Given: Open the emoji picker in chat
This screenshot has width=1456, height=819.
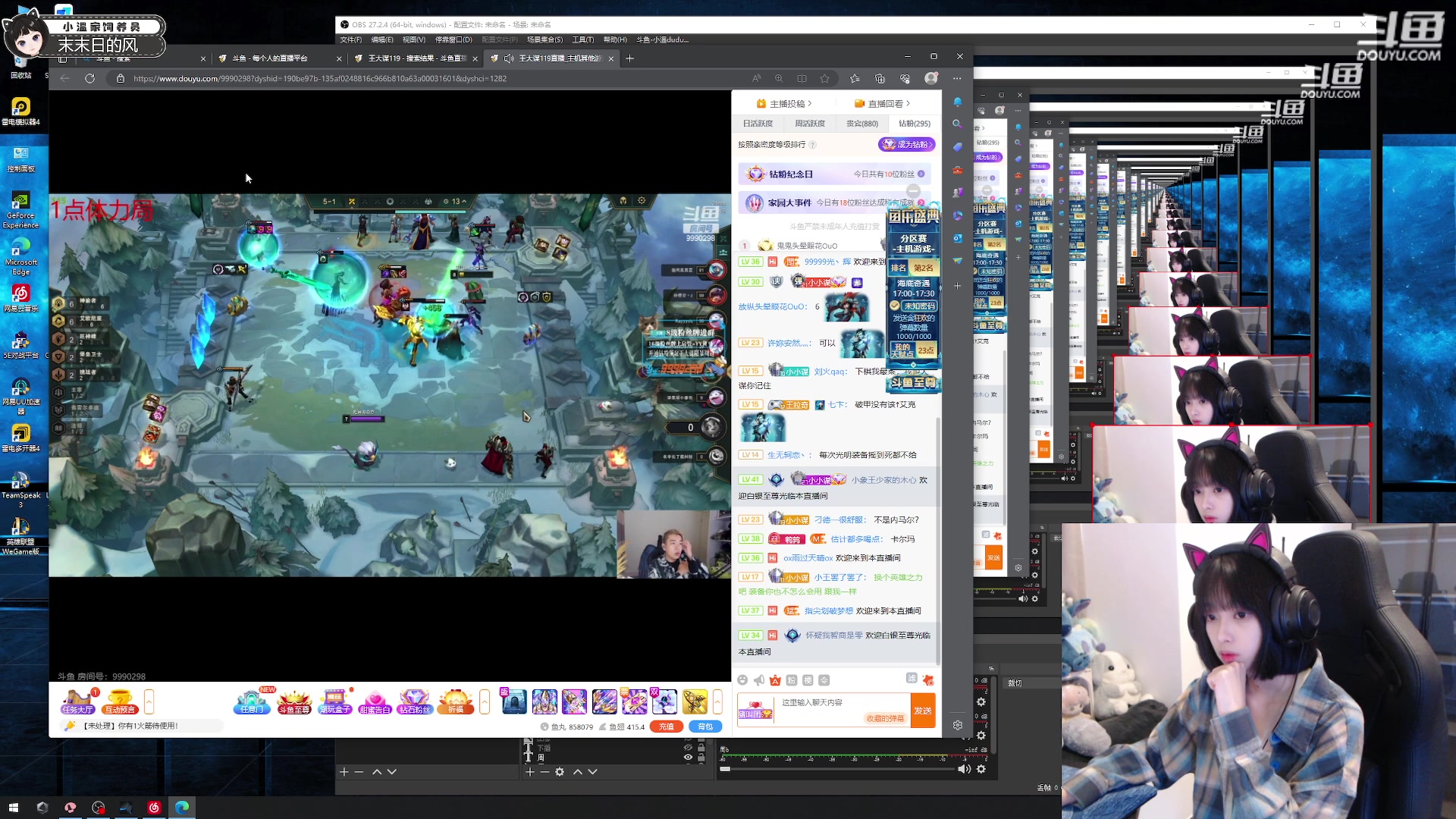Looking at the screenshot, I should pyautogui.click(x=742, y=680).
